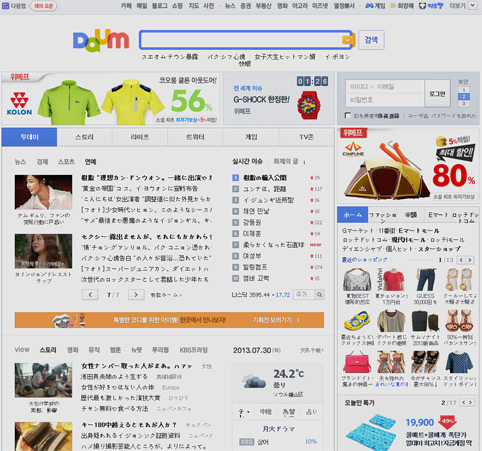Open real-time issue rank 5 강동원

[x=252, y=222]
